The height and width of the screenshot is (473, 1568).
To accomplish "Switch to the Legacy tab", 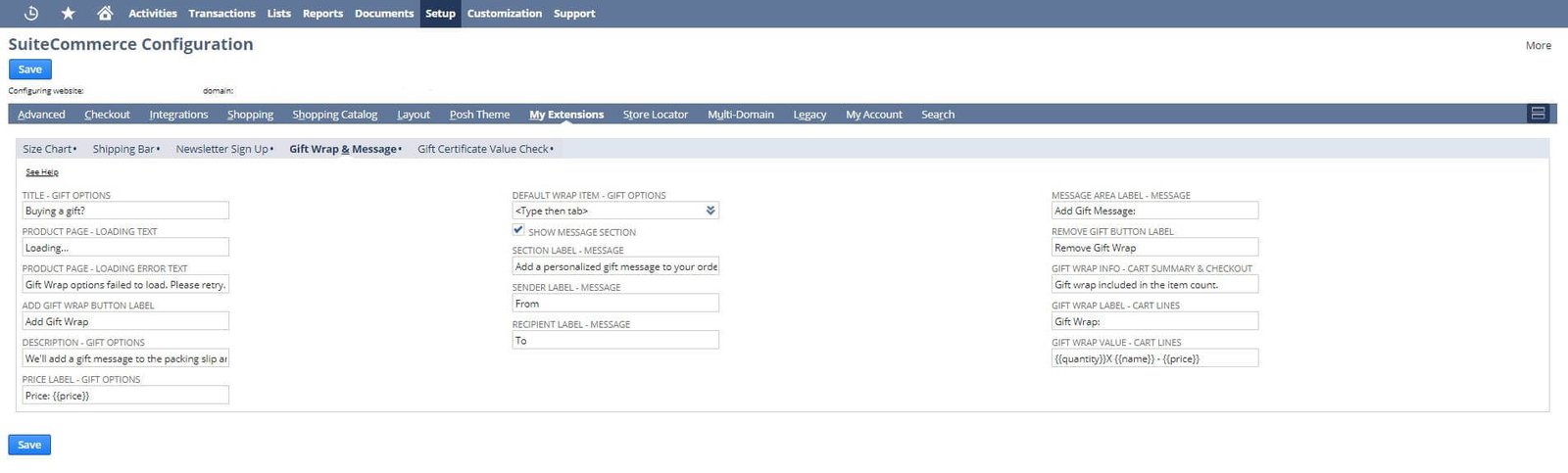I will (809, 115).
